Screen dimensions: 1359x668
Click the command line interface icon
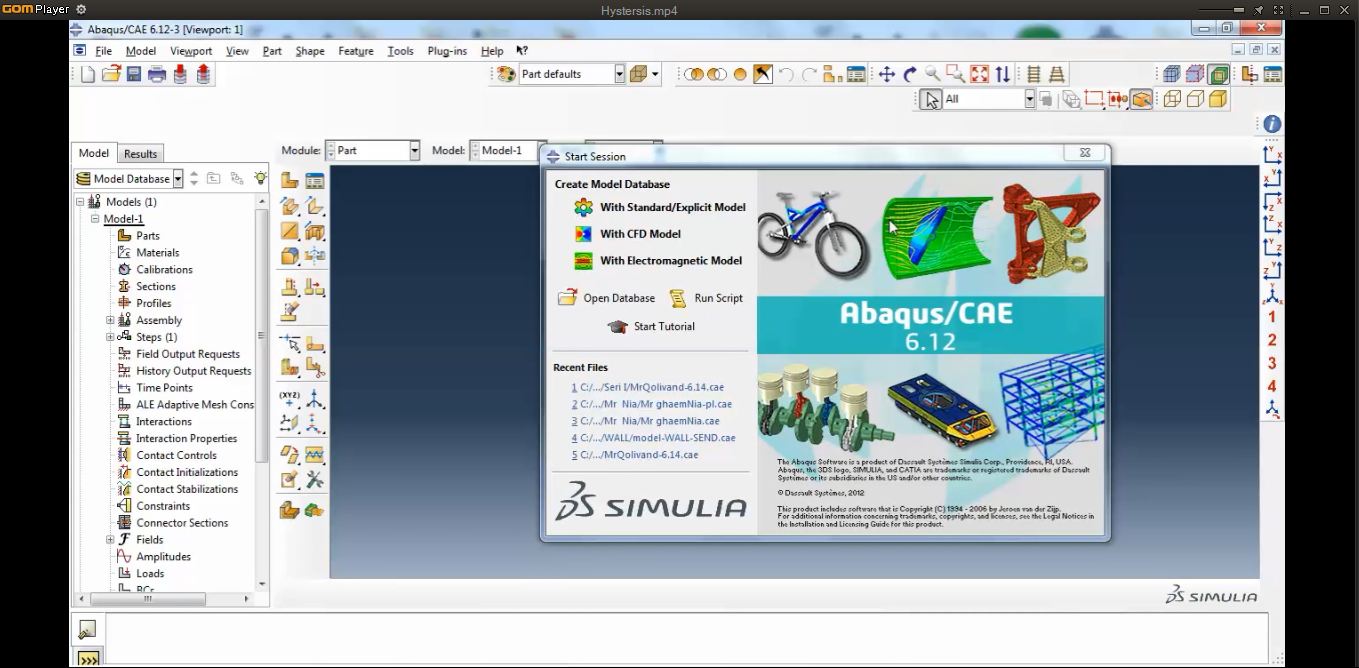[88, 659]
